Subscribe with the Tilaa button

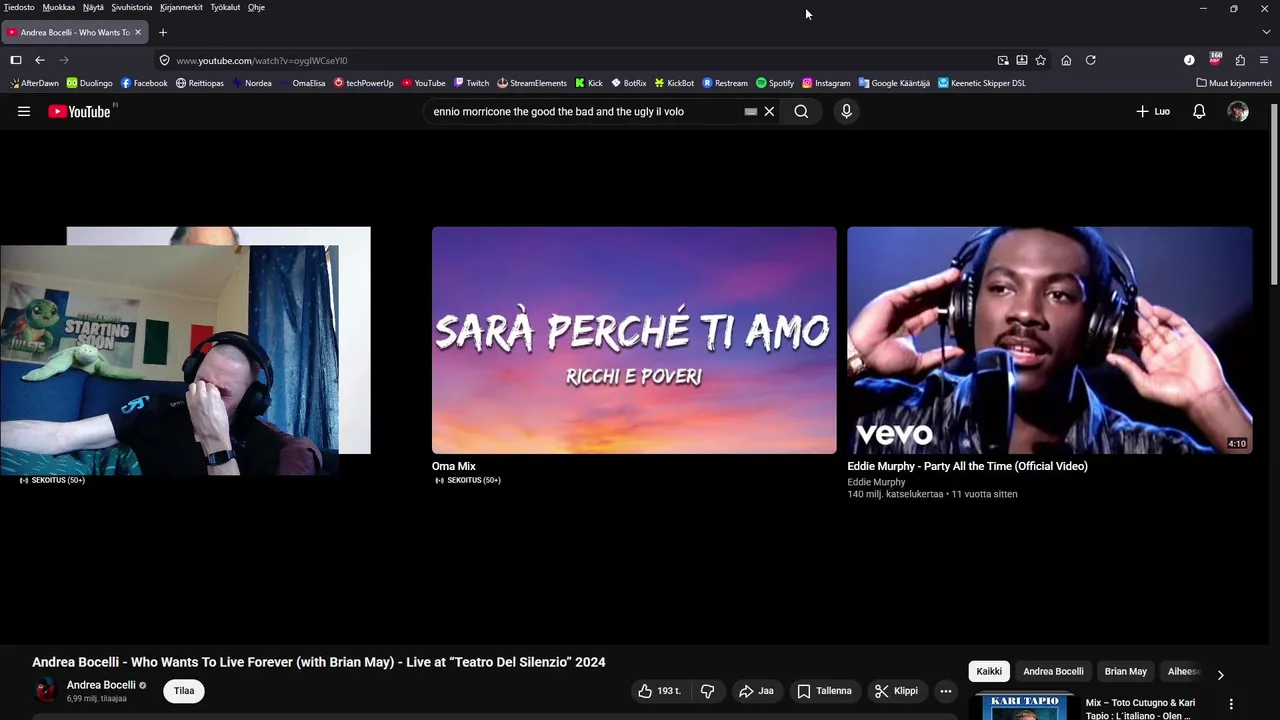[x=184, y=691]
